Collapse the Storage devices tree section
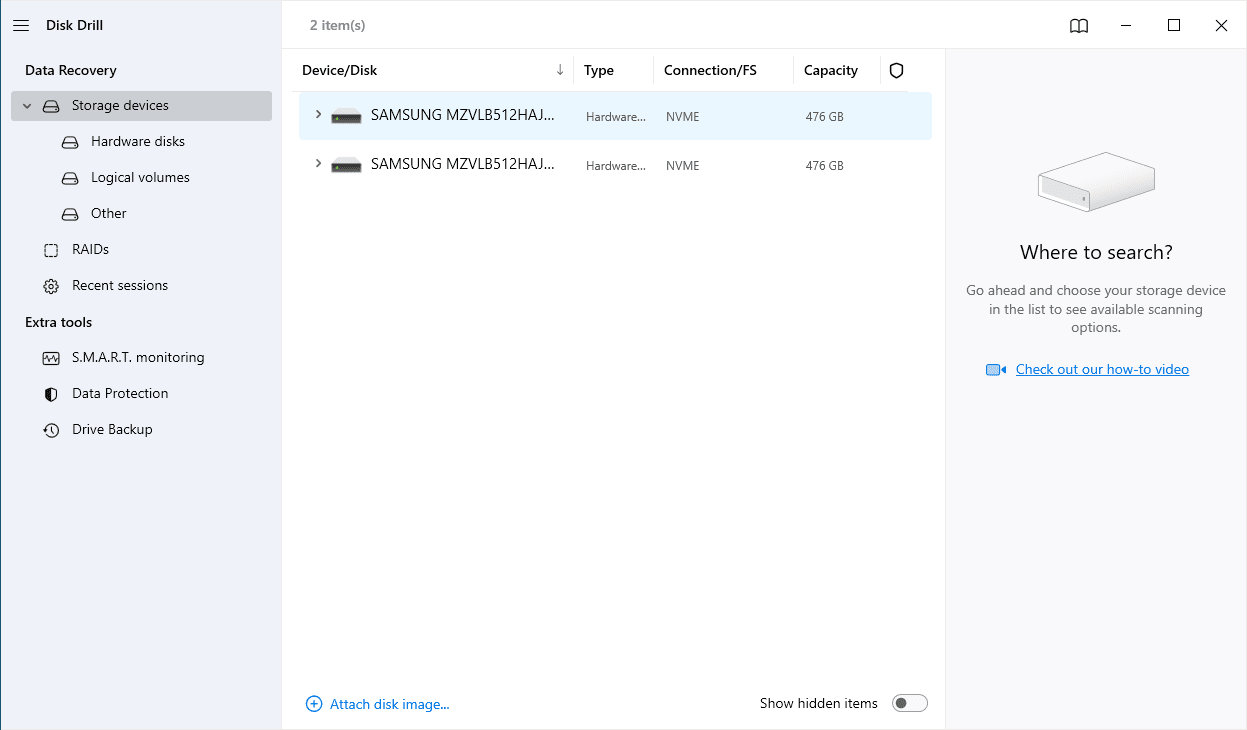1247x730 pixels. 27,106
